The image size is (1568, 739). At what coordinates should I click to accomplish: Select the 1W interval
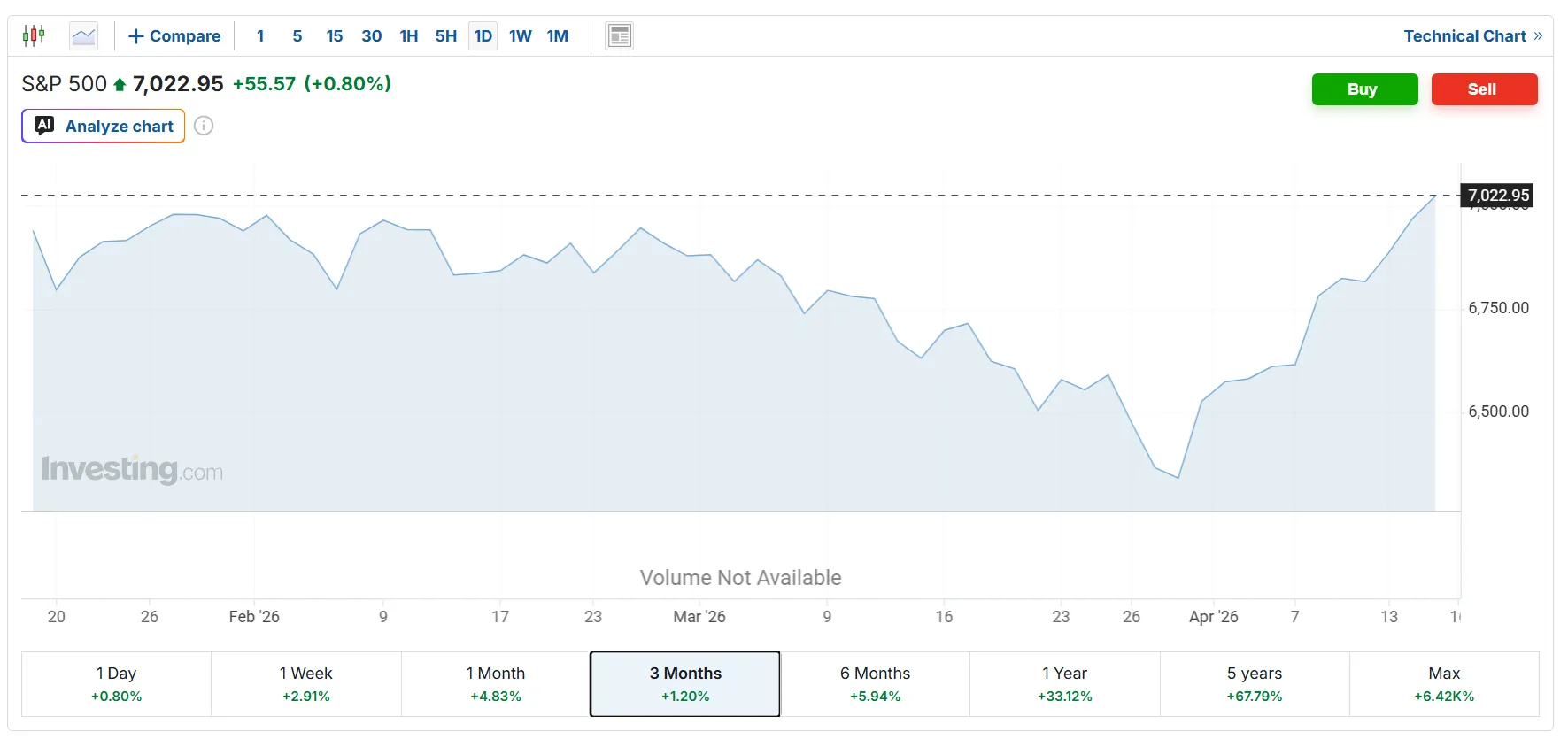(x=520, y=36)
